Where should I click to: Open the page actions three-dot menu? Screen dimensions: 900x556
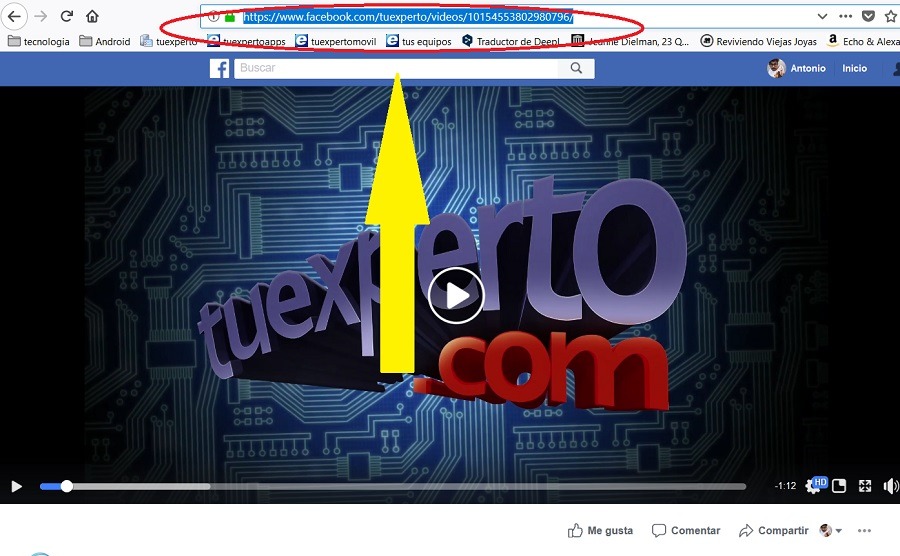click(x=845, y=17)
